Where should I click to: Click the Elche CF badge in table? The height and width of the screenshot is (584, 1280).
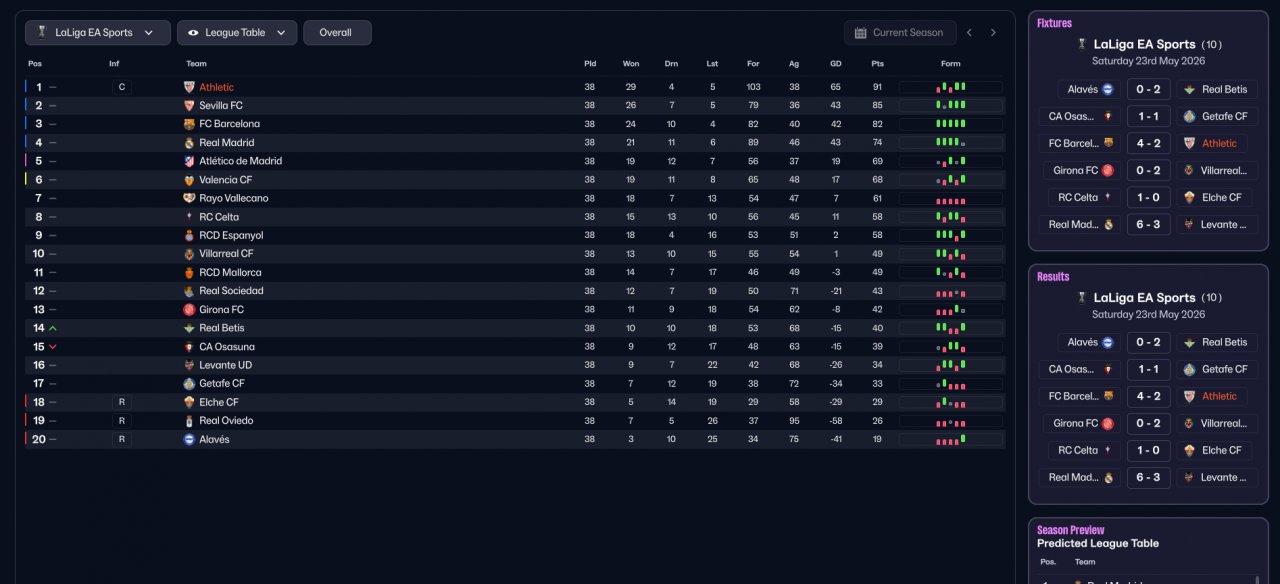189,402
